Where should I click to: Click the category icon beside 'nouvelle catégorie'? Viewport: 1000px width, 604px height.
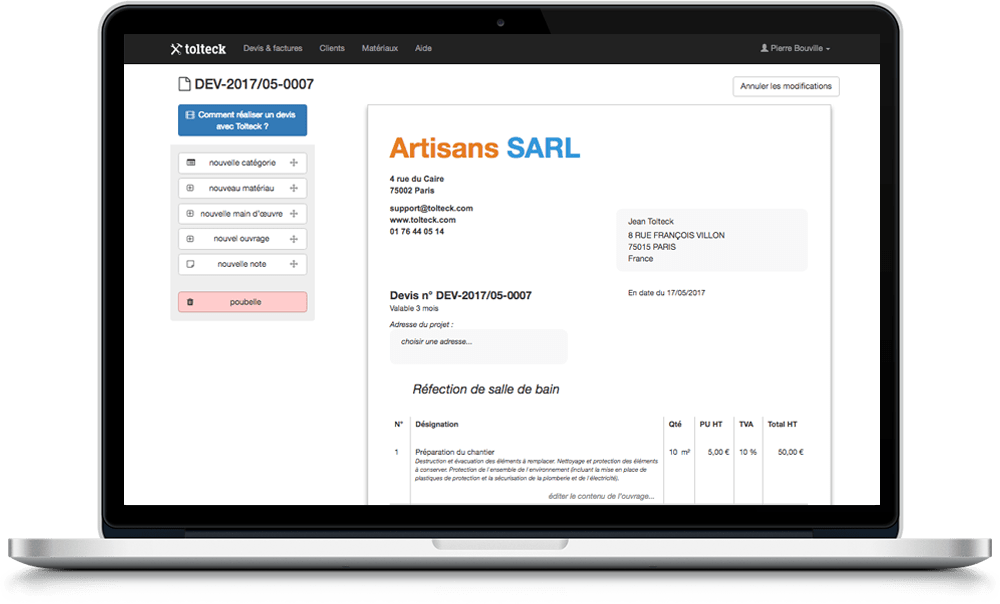point(191,162)
